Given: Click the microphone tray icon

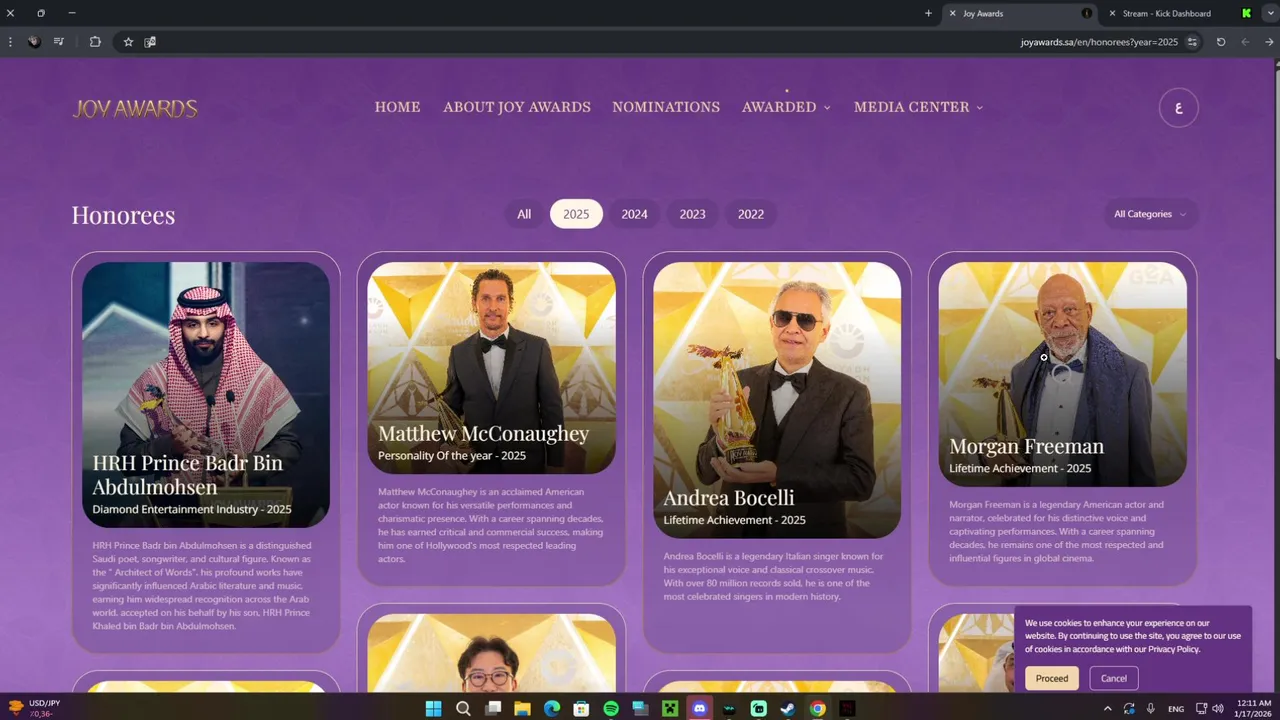Looking at the screenshot, I should (x=1151, y=708).
